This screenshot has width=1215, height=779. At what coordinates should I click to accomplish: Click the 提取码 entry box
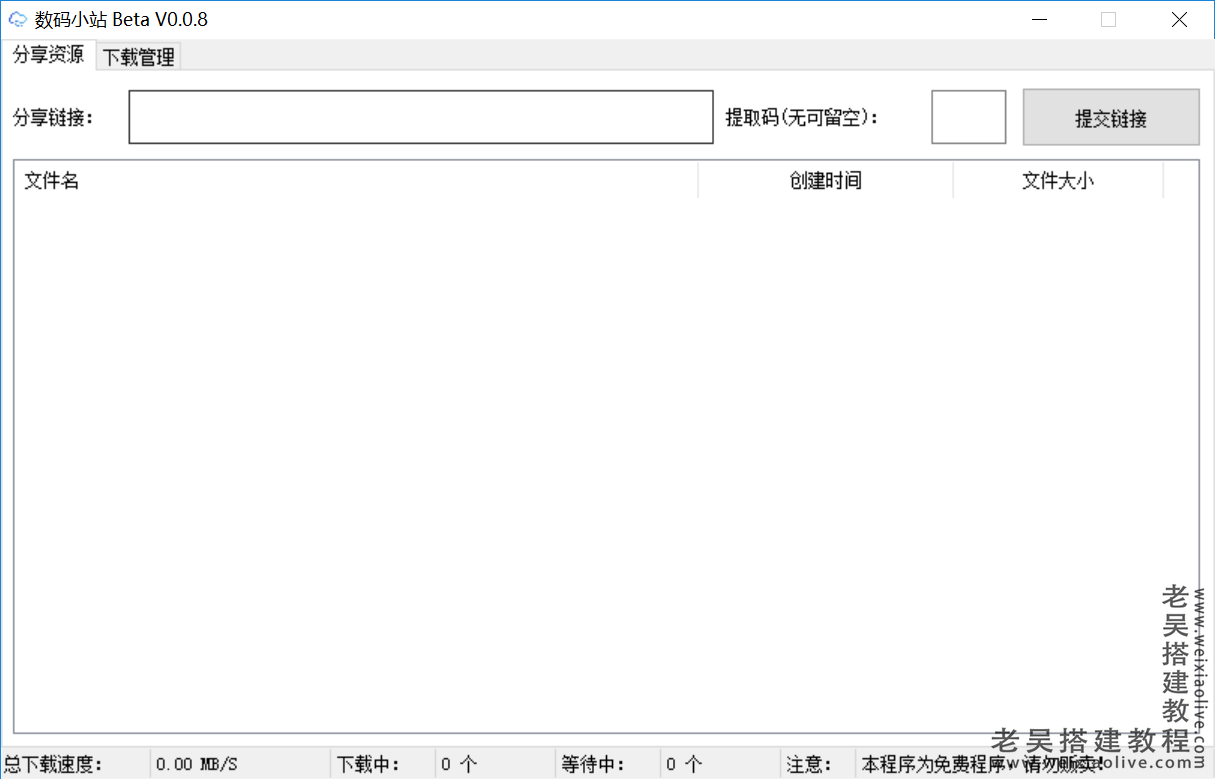pos(967,116)
